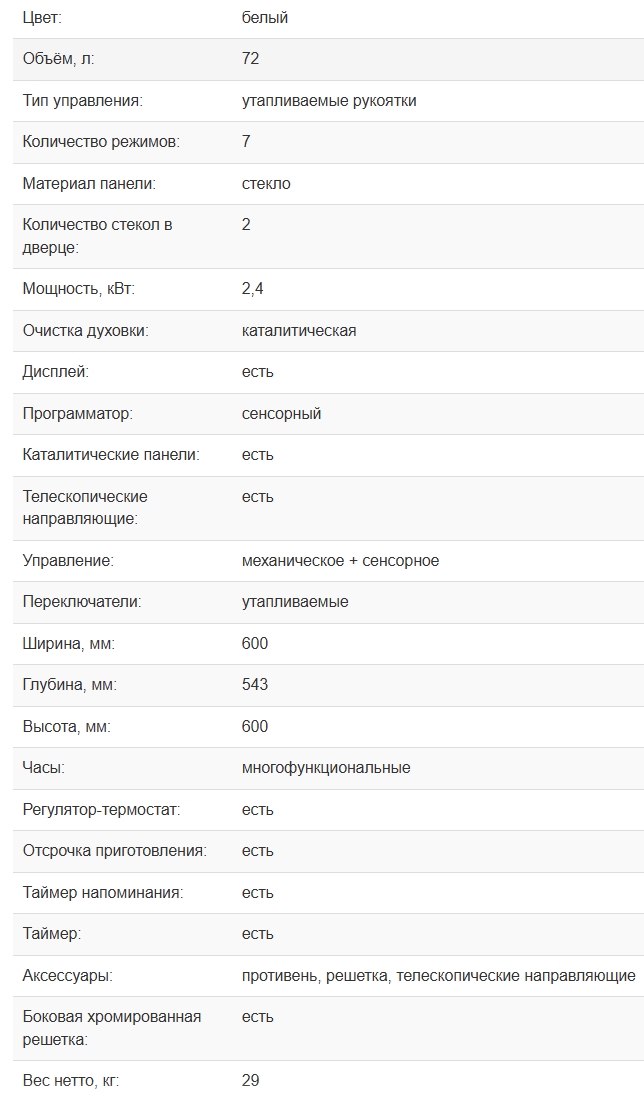Select the "Глубина, мм:" label
Image resolution: width=644 pixels, height=1101 pixels.
pyautogui.click(x=70, y=685)
